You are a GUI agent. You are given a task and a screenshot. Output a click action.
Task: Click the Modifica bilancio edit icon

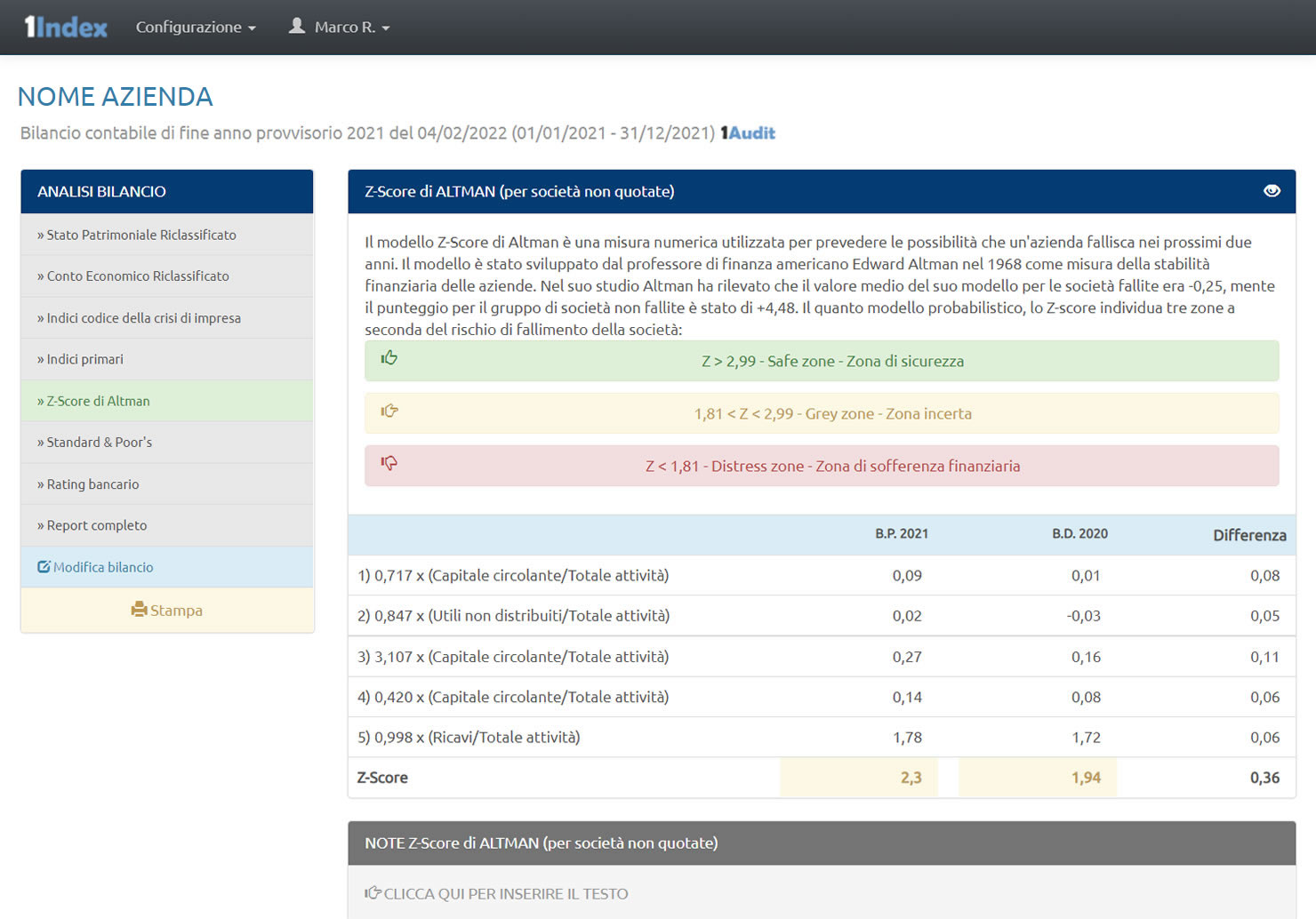(44, 567)
